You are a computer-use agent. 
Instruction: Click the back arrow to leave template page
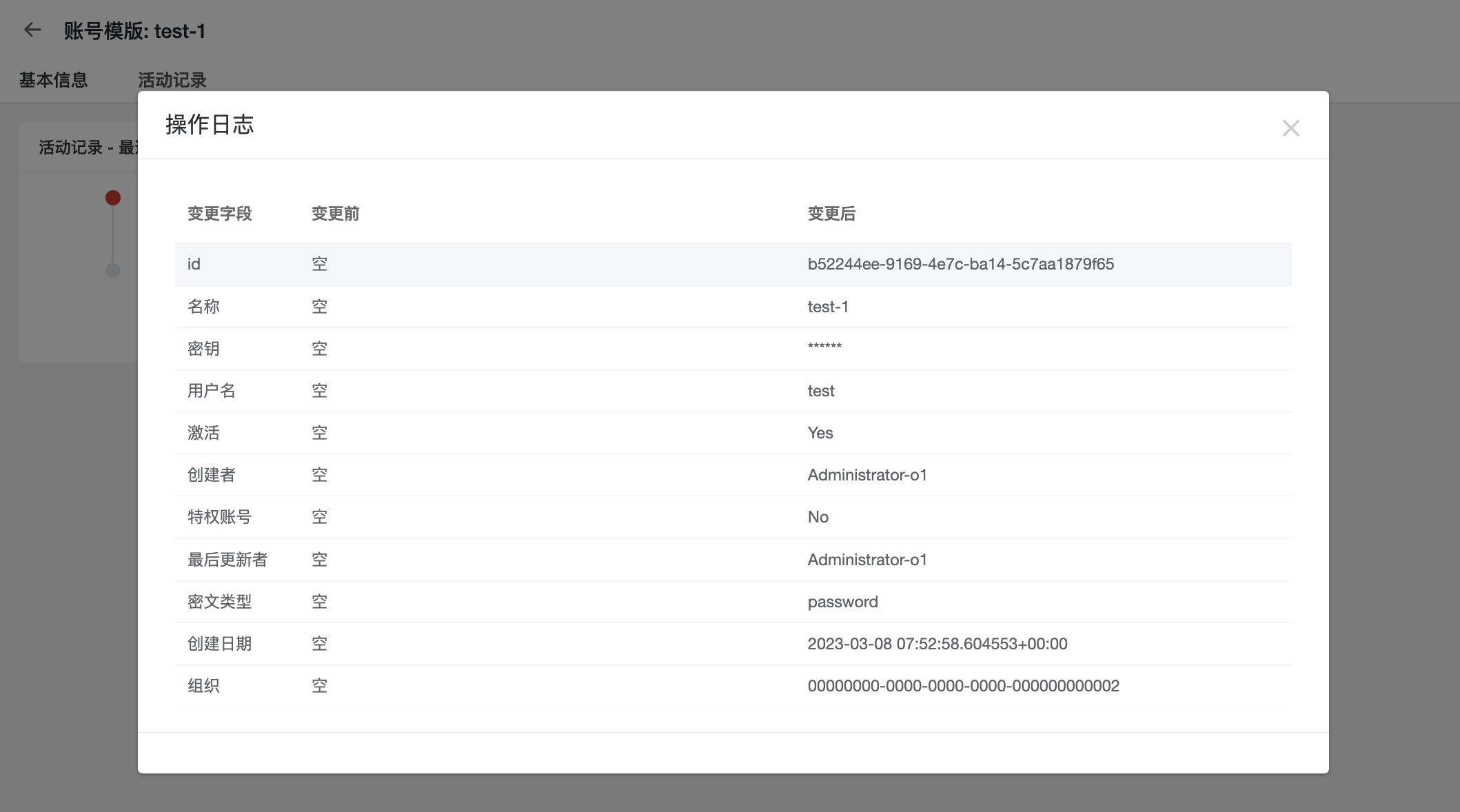click(31, 30)
